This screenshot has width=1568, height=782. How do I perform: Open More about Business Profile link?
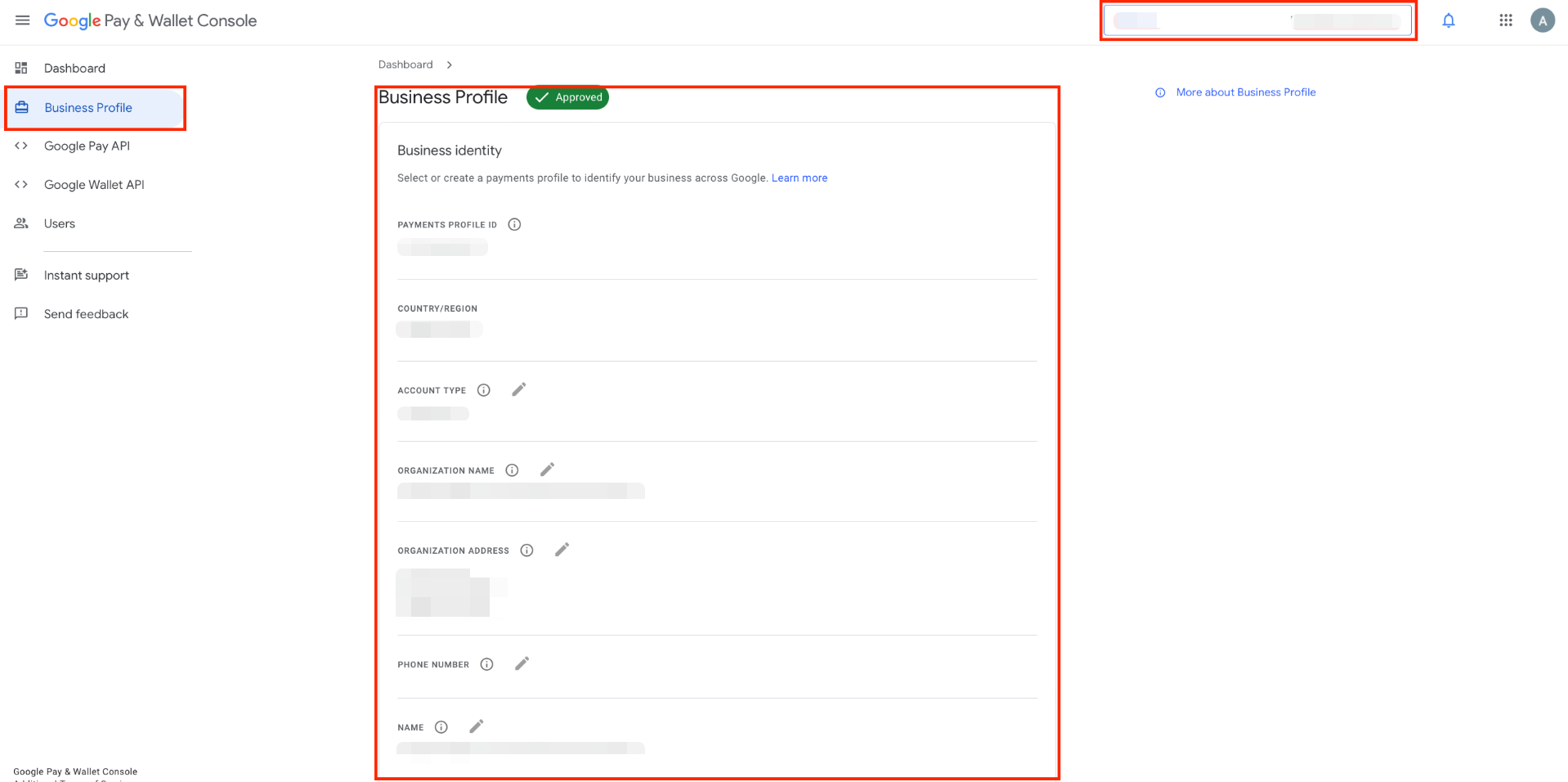pos(1246,92)
